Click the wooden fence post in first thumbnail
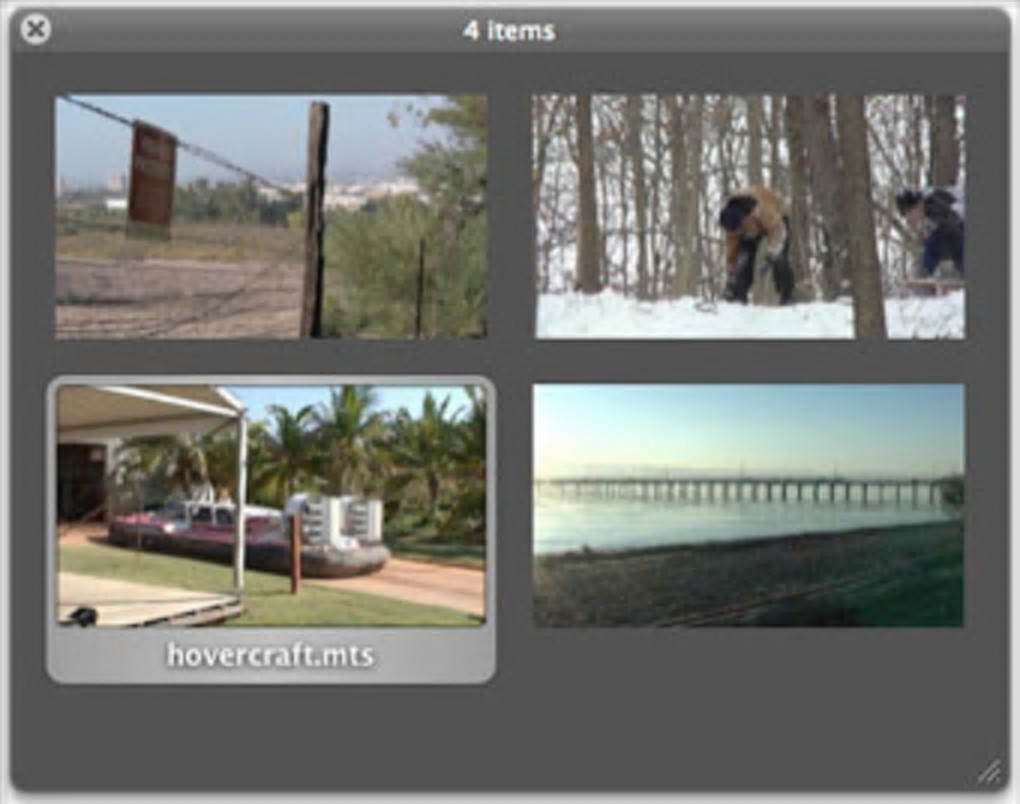The image size is (1020, 804). coord(315,219)
